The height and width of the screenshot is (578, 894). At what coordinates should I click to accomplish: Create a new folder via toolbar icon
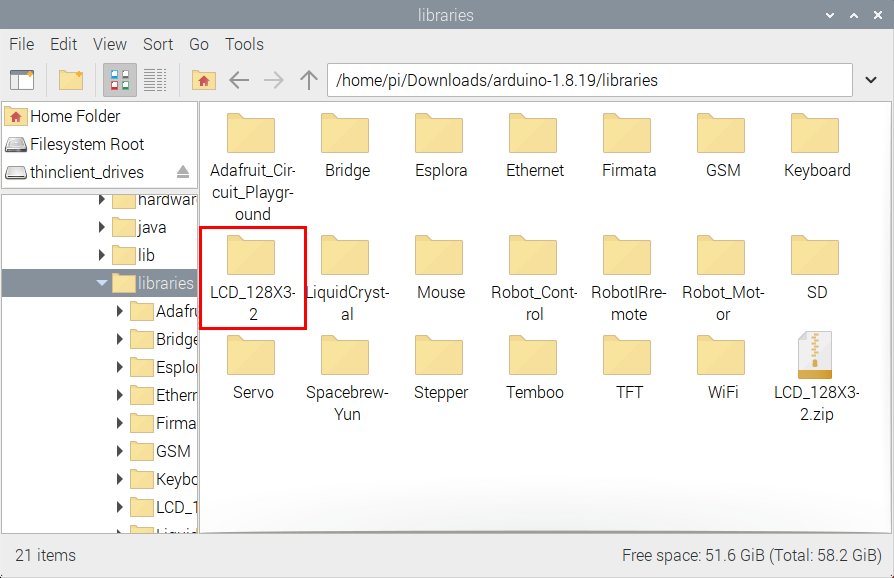(x=71, y=80)
